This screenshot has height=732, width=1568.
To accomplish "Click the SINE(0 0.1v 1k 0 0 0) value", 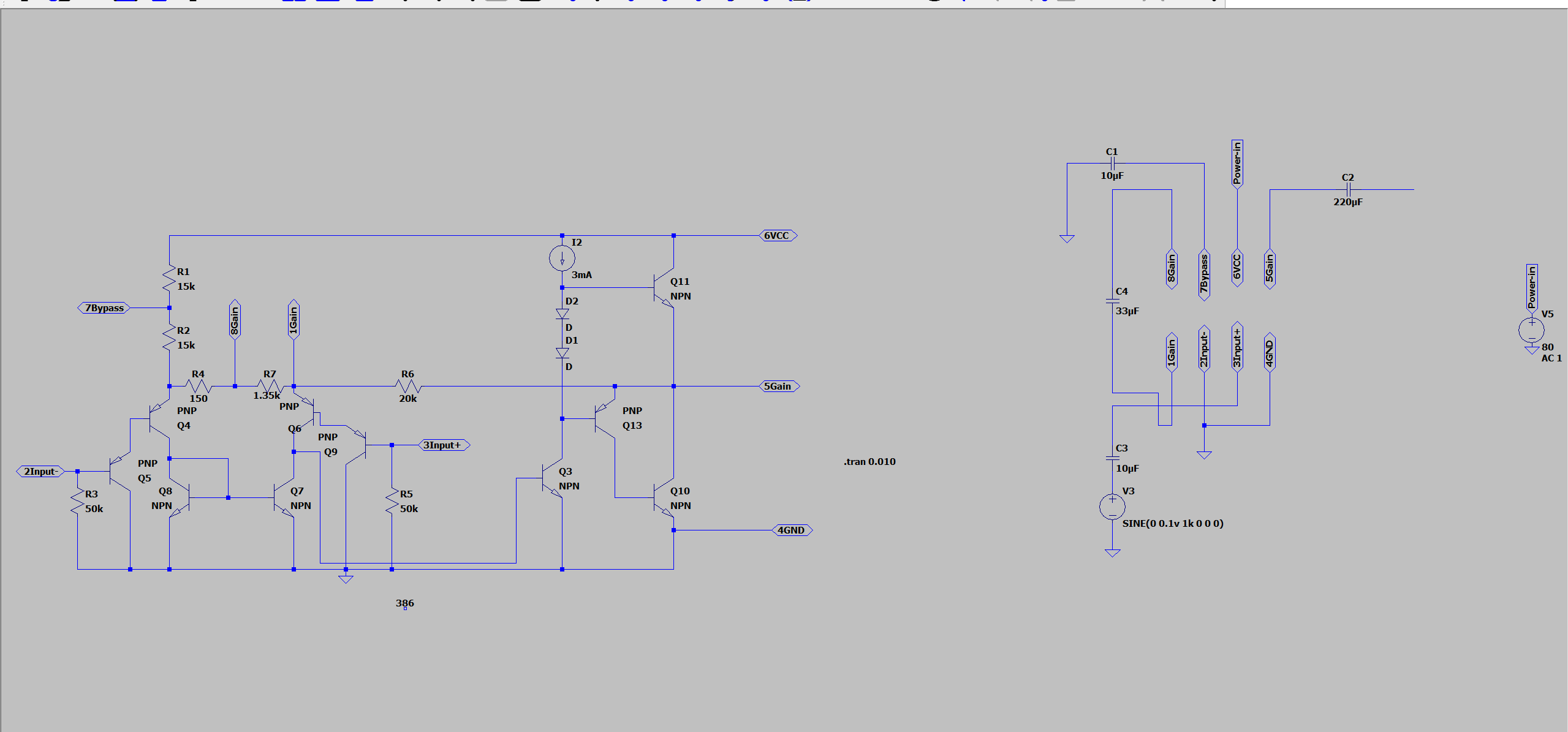I will point(1173,524).
